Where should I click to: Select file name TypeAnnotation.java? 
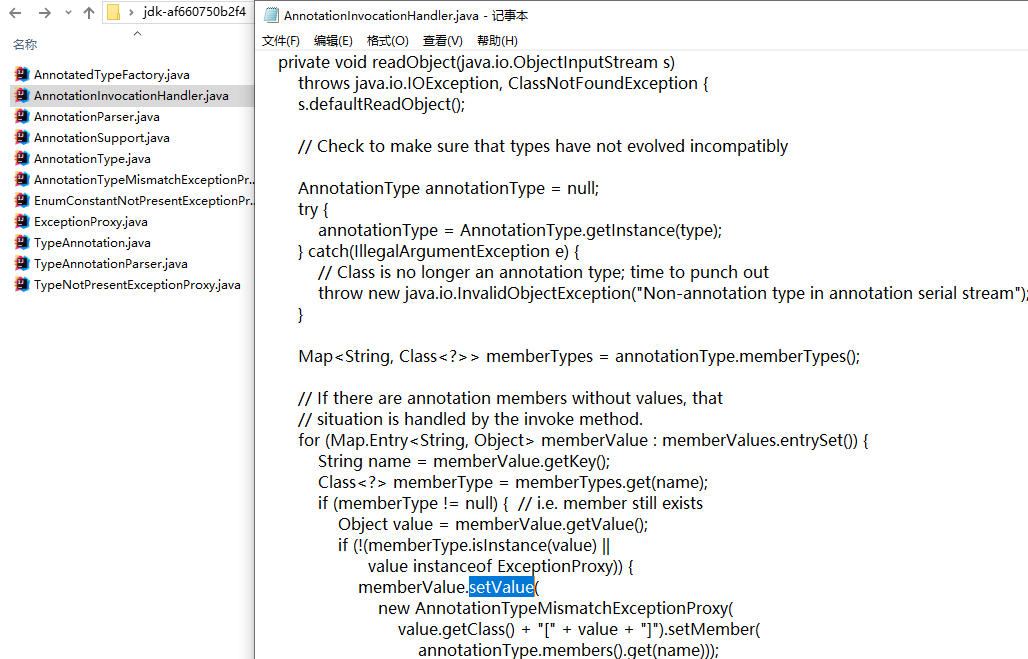tap(92, 243)
